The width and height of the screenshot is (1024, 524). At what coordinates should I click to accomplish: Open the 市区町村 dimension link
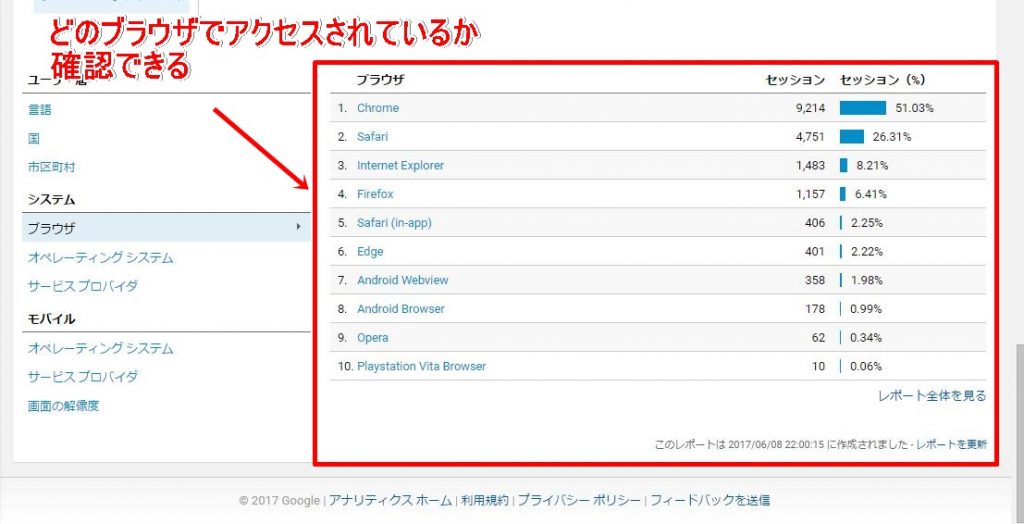tap(52, 167)
